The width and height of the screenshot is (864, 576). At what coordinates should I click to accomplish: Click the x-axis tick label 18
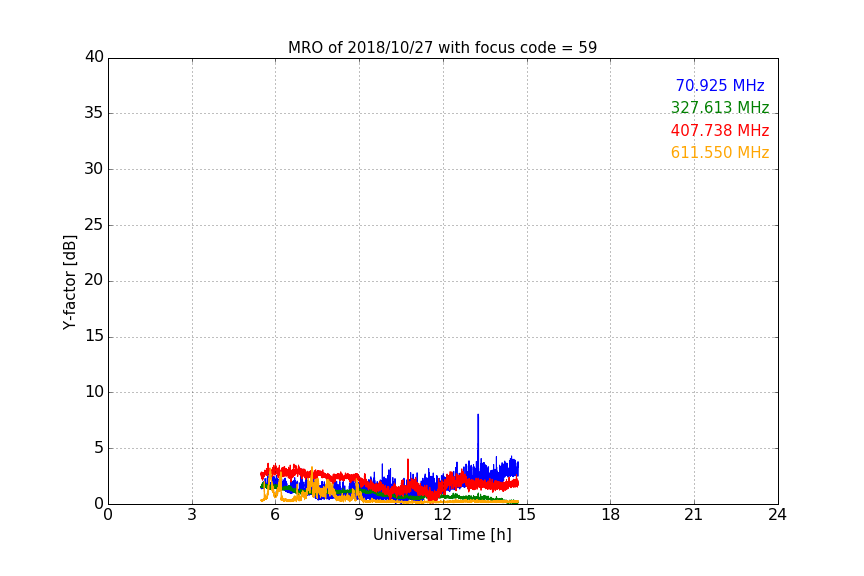[611, 515]
